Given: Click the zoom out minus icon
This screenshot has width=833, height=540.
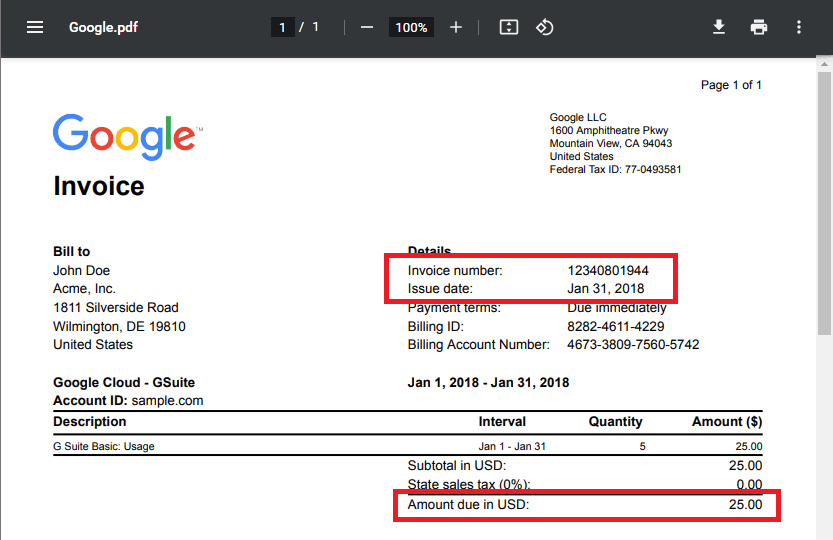Looking at the screenshot, I should coord(367,27).
